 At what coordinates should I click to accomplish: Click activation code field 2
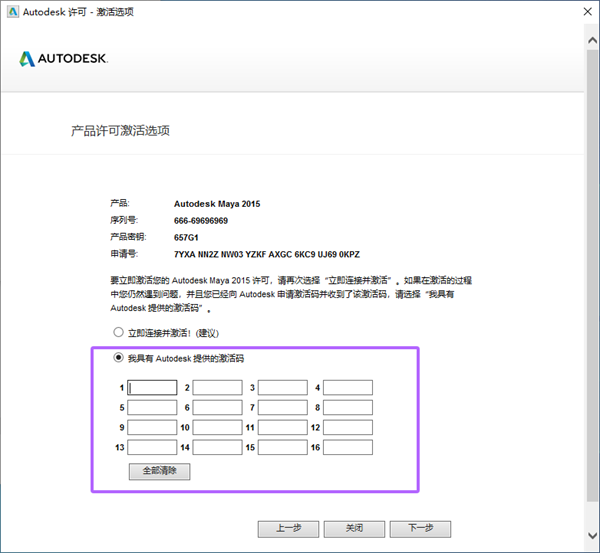217,388
